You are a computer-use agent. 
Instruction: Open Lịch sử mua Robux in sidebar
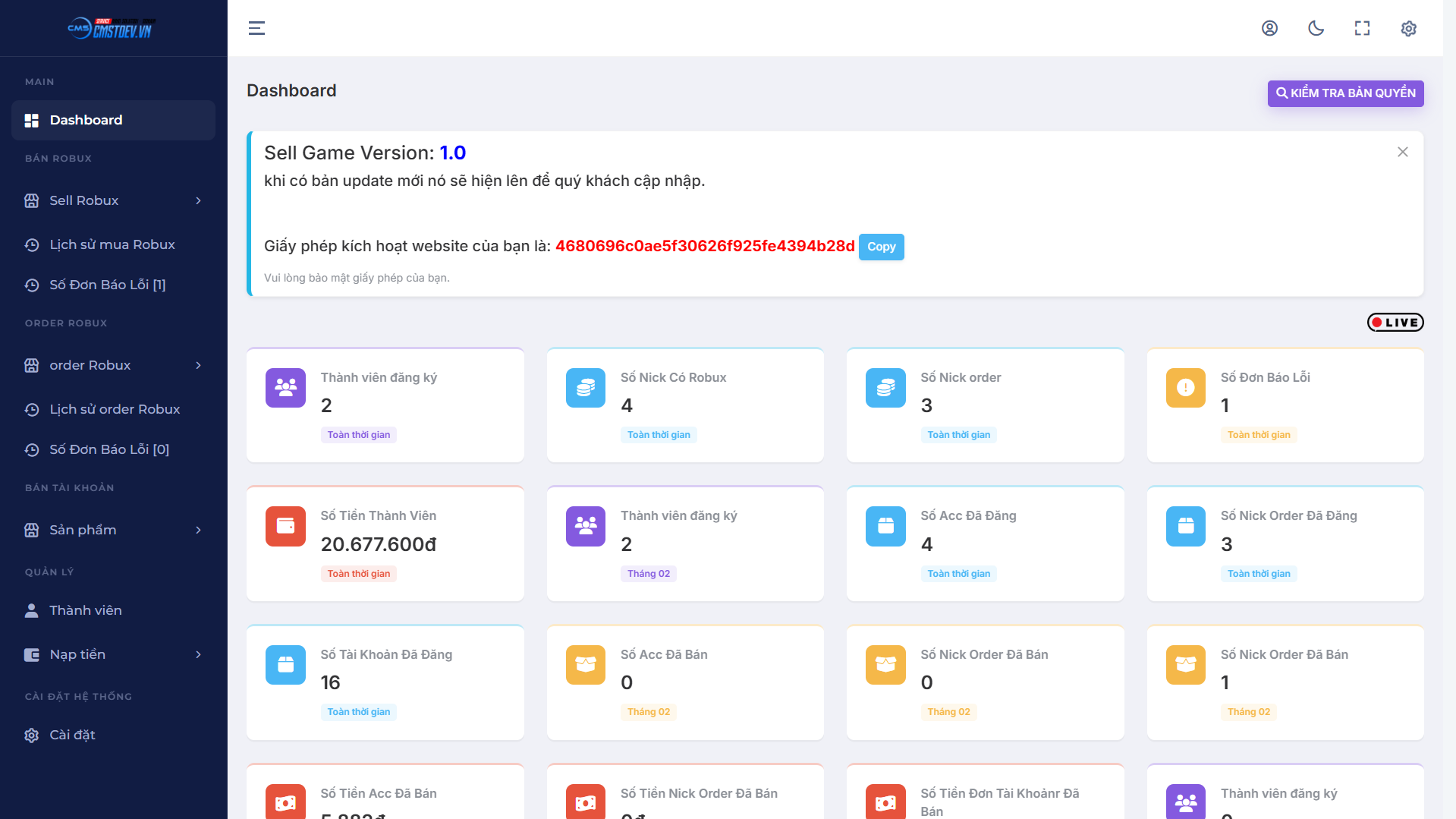pyautogui.click(x=112, y=244)
